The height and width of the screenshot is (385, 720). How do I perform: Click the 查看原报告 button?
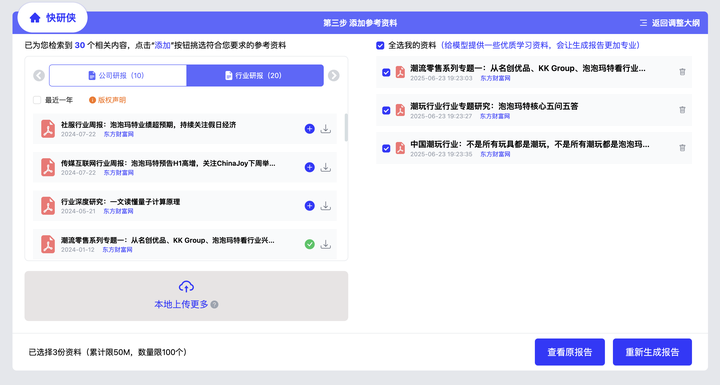coord(569,352)
